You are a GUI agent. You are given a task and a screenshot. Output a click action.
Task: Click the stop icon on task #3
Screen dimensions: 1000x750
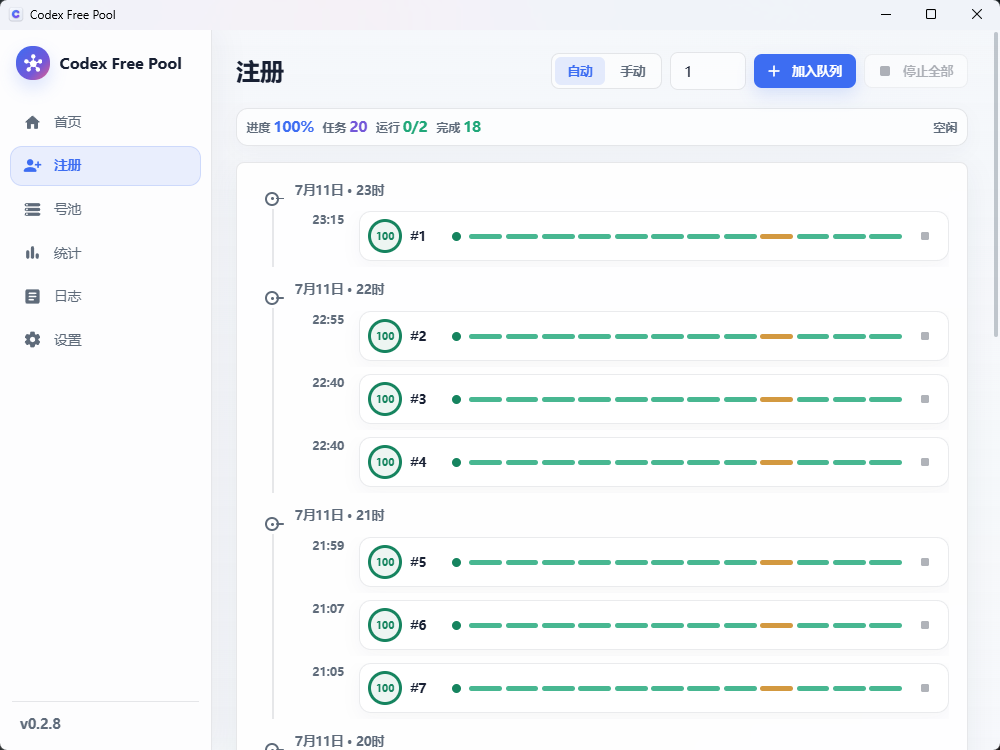[x=925, y=399]
